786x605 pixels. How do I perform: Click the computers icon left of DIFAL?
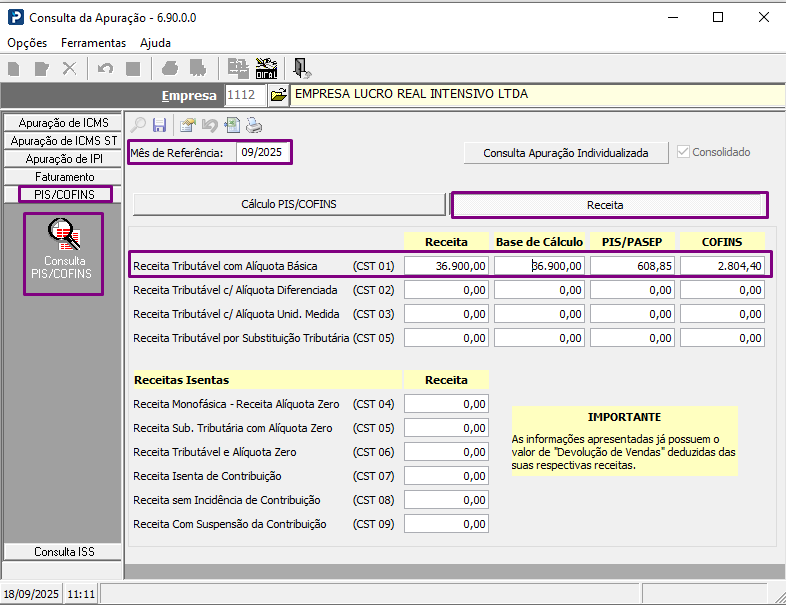pos(238,68)
